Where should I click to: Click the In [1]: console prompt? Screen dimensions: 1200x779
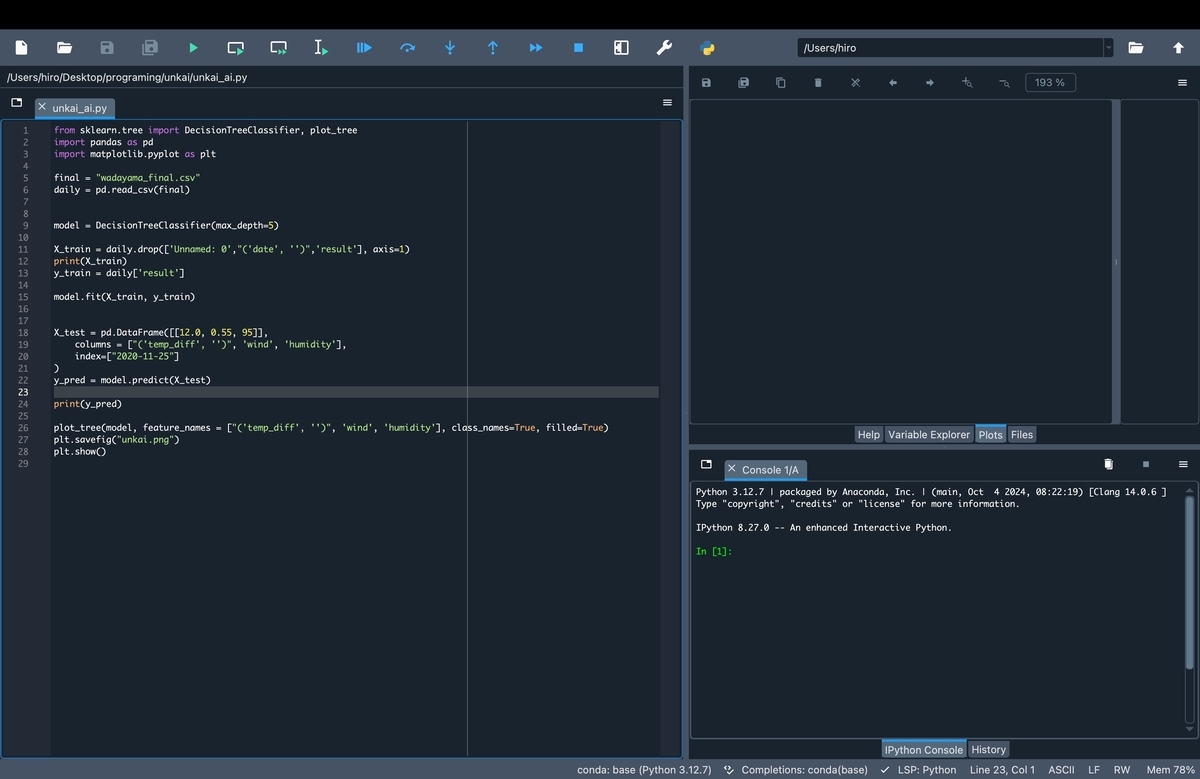tap(714, 552)
